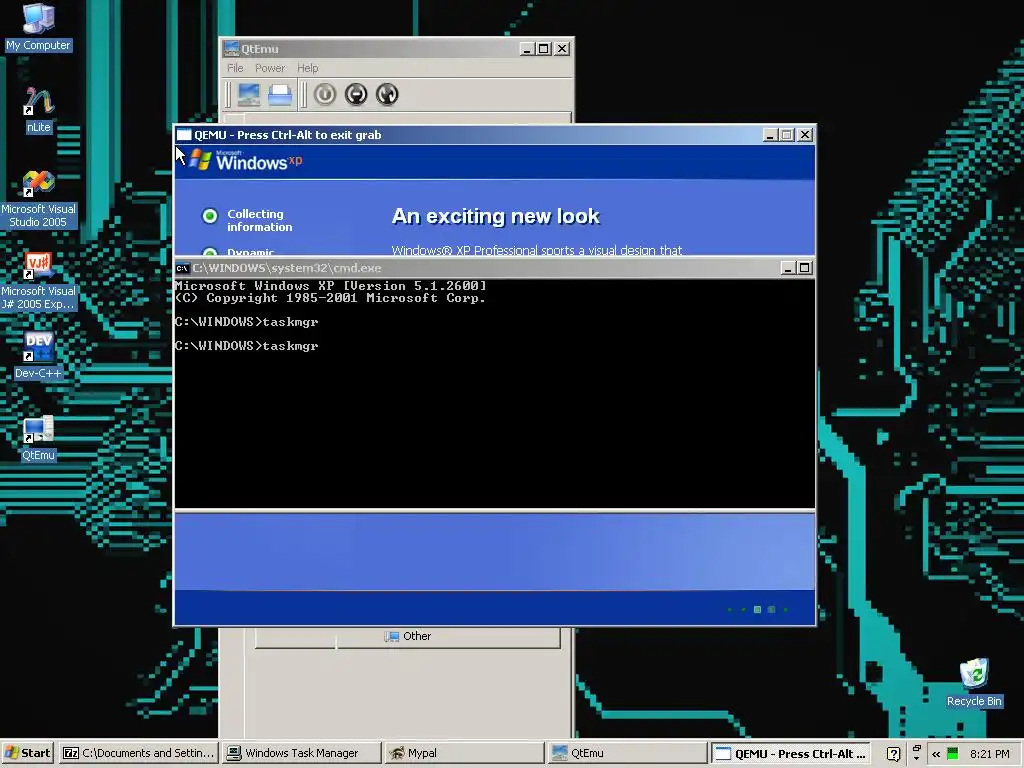
Task: Click the cmd.exe title bar icon
Action: pos(182,268)
